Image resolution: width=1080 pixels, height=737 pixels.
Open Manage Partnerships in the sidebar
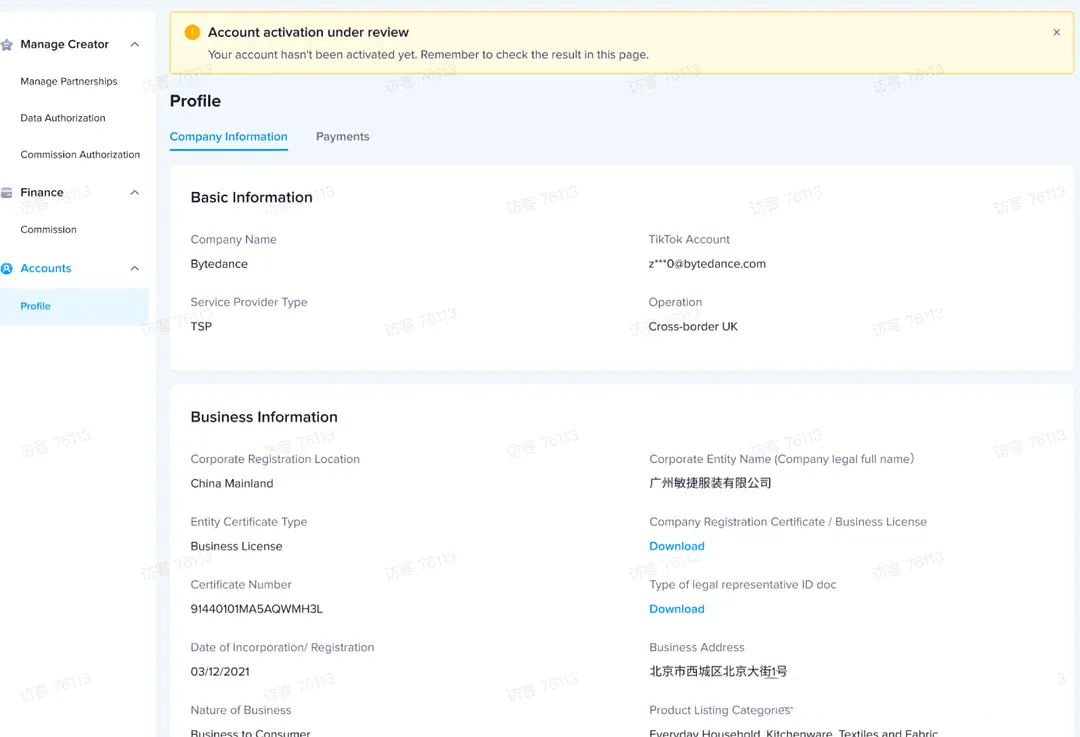pos(69,82)
